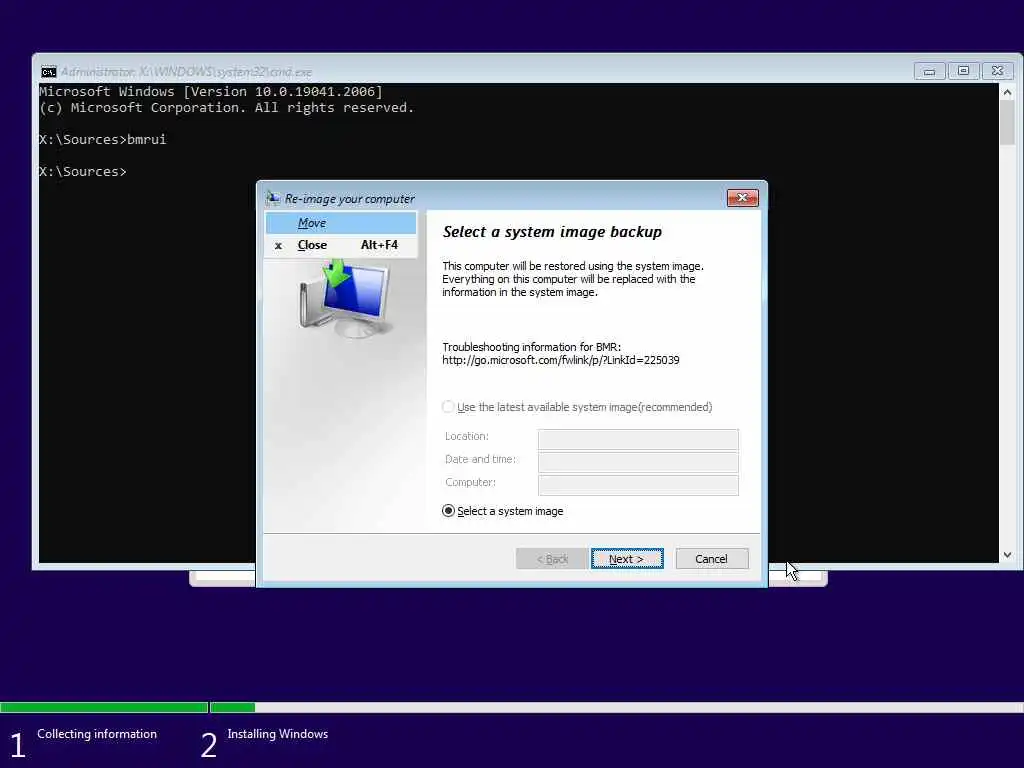The image size is (1024, 768).
Task: Click the BMR troubleshooting URL text
Action: pos(560,360)
